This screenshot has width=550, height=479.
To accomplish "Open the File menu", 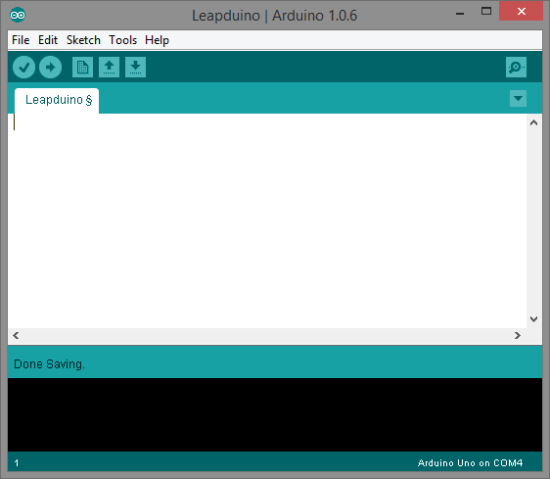I will coord(21,40).
